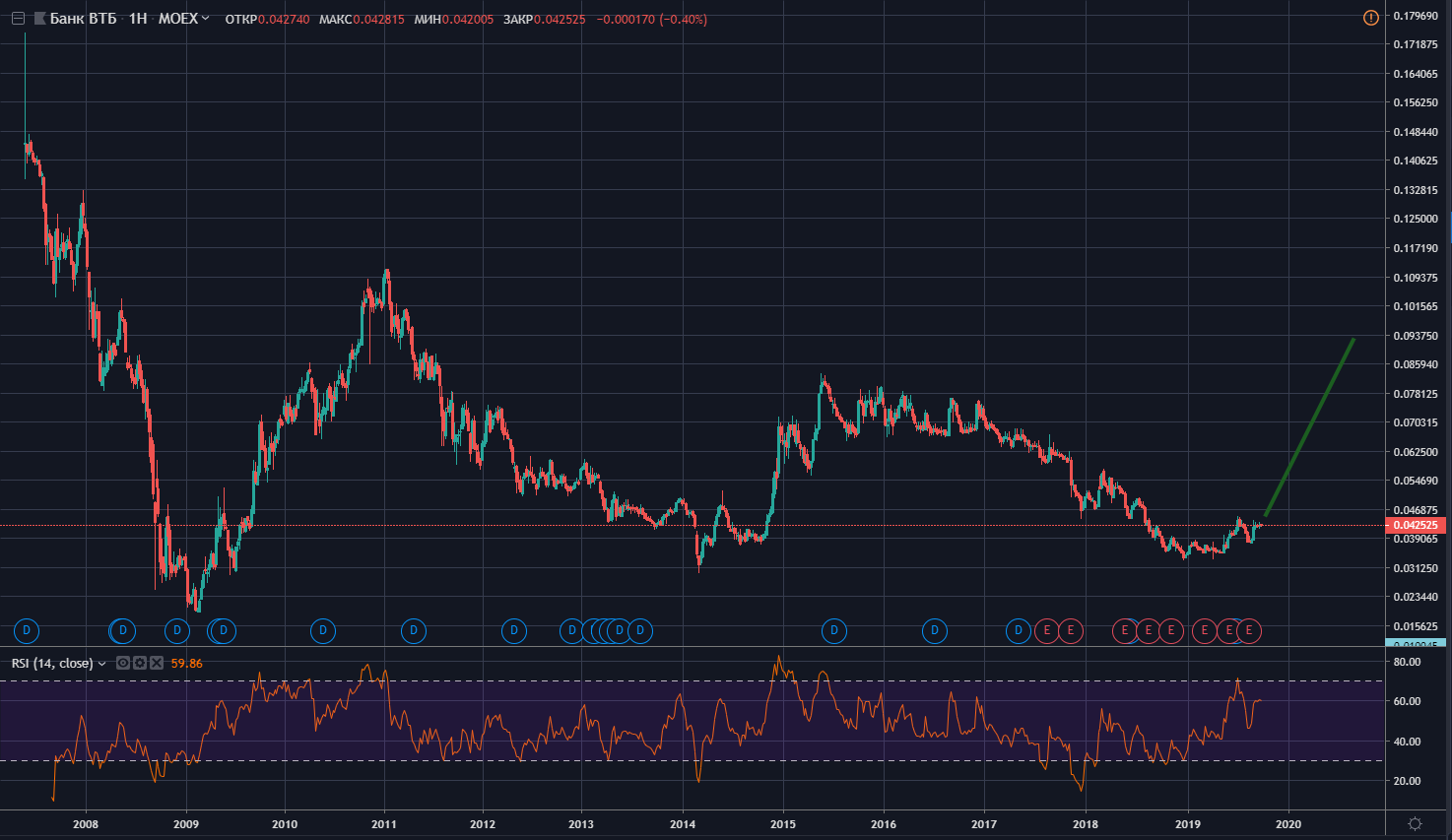
Task: Click 2015 on the time axis
Action: pyautogui.click(x=783, y=824)
